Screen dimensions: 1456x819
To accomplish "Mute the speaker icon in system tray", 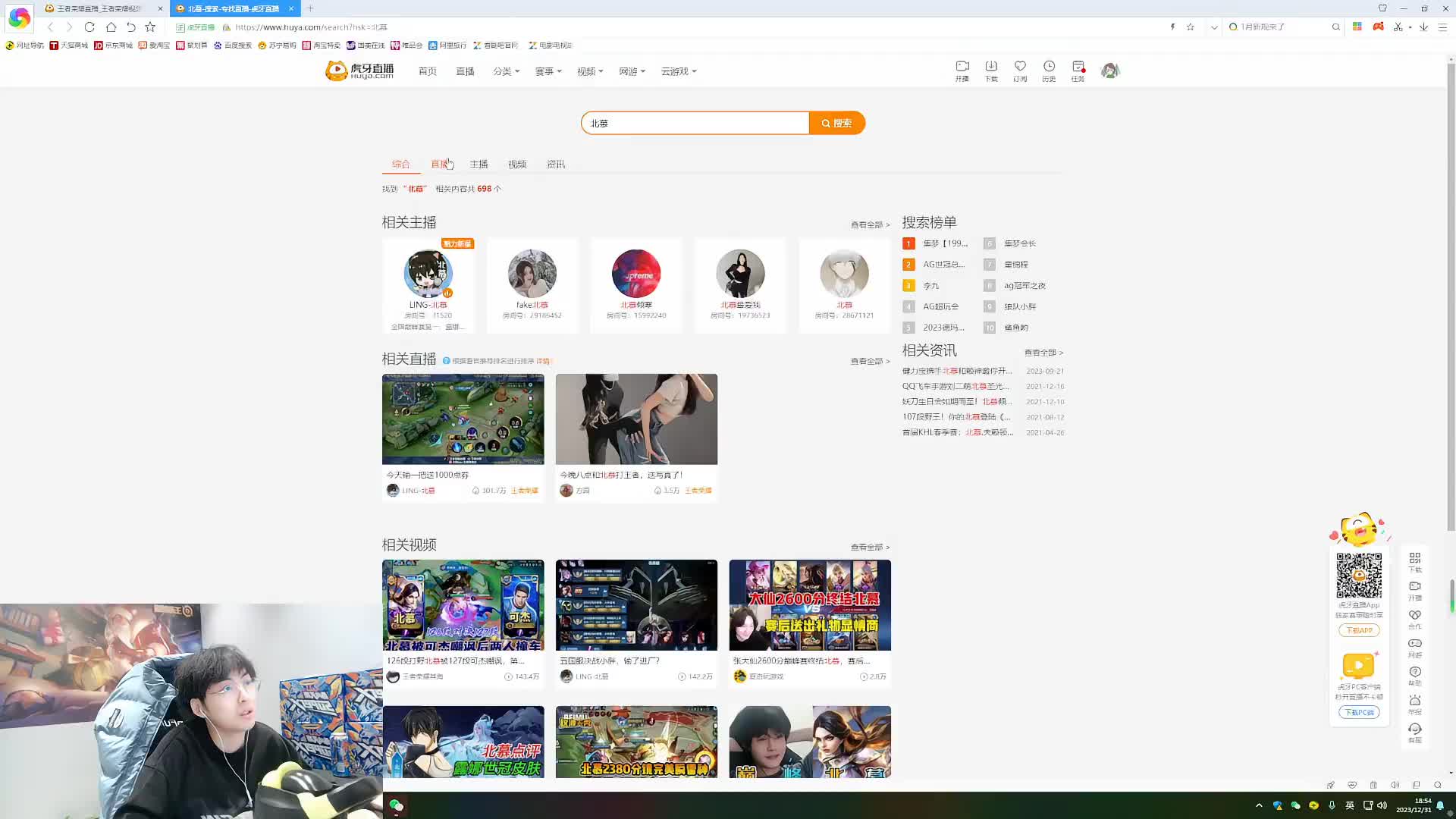I will pos(1382,805).
